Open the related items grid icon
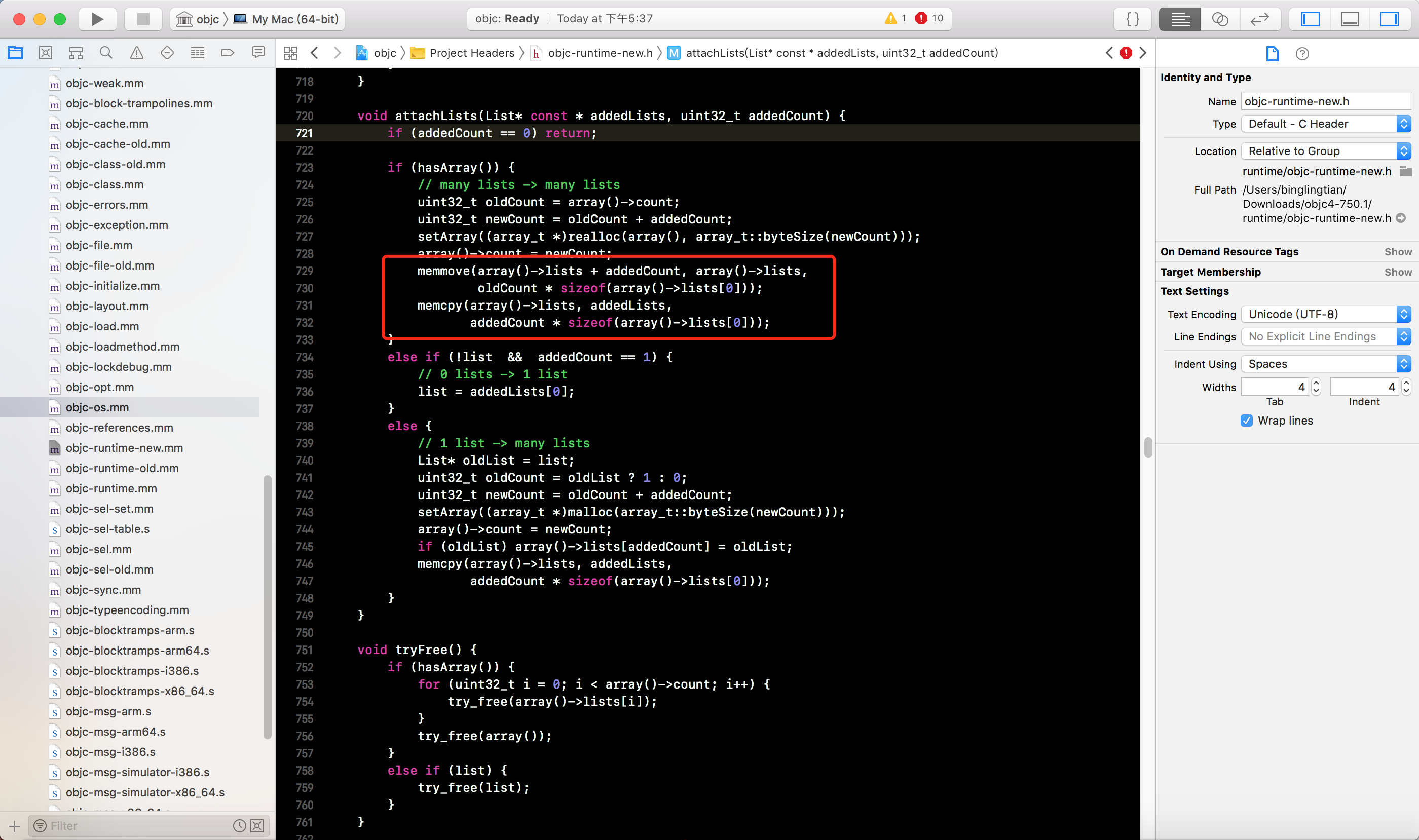Screen dimensions: 1419x840 [x=290, y=53]
